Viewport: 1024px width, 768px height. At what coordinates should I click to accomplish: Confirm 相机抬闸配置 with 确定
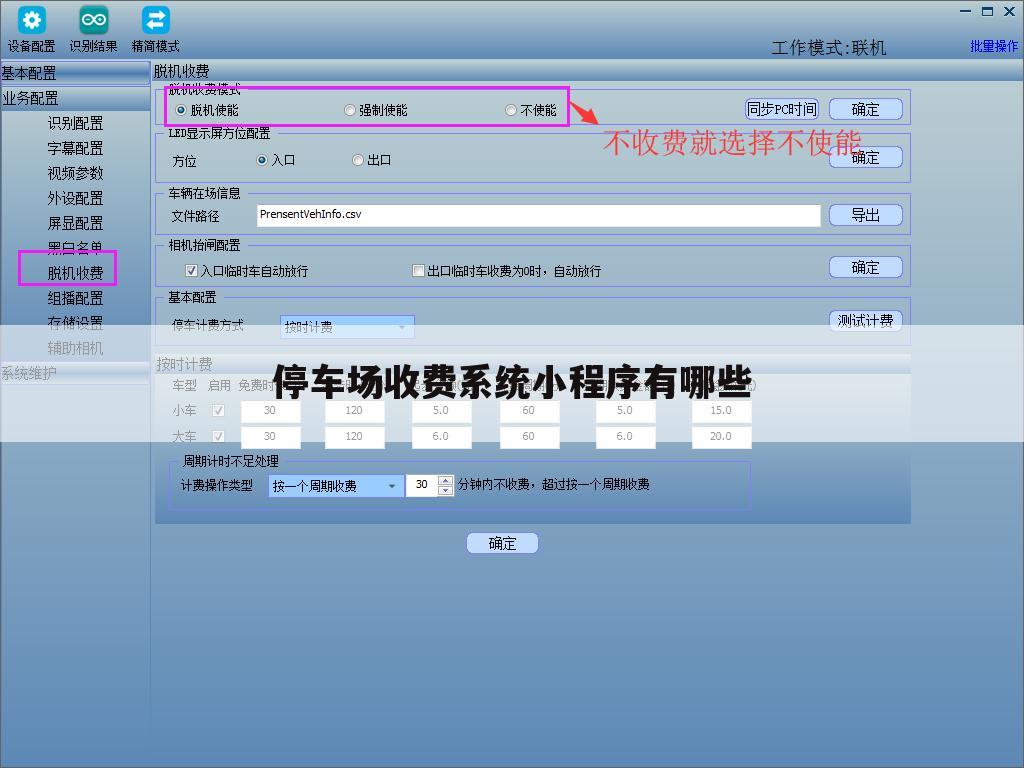[x=865, y=267]
